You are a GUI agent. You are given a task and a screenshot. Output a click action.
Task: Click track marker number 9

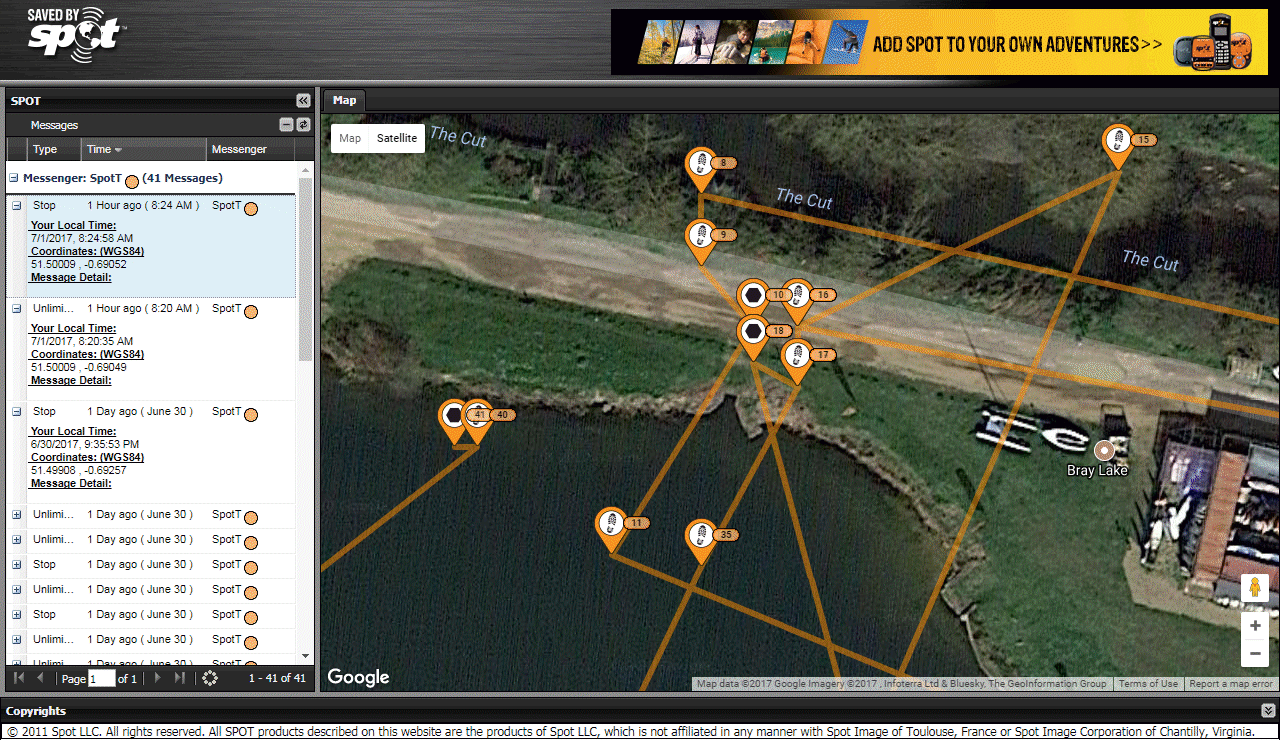coord(701,239)
